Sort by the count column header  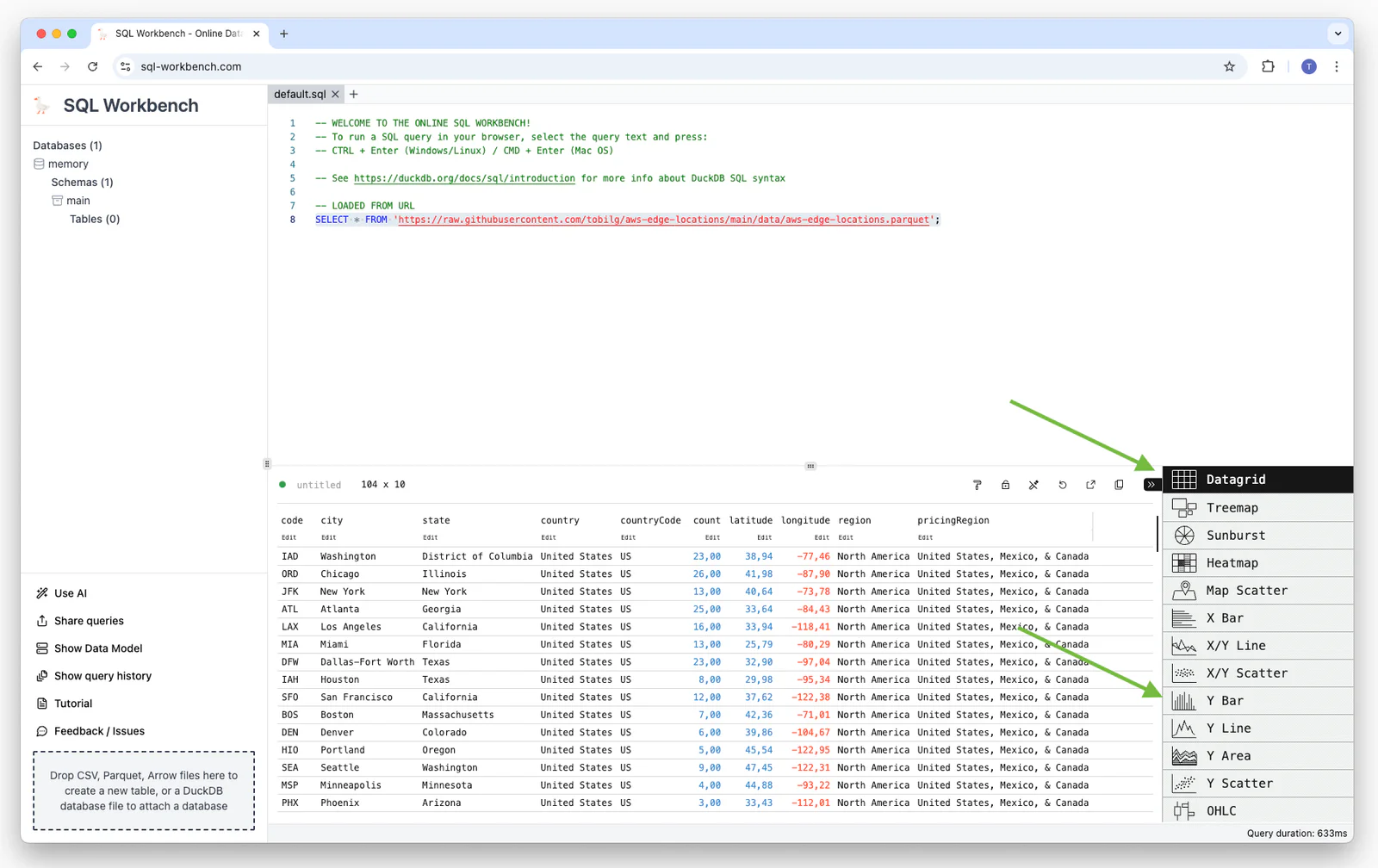pyautogui.click(x=706, y=520)
